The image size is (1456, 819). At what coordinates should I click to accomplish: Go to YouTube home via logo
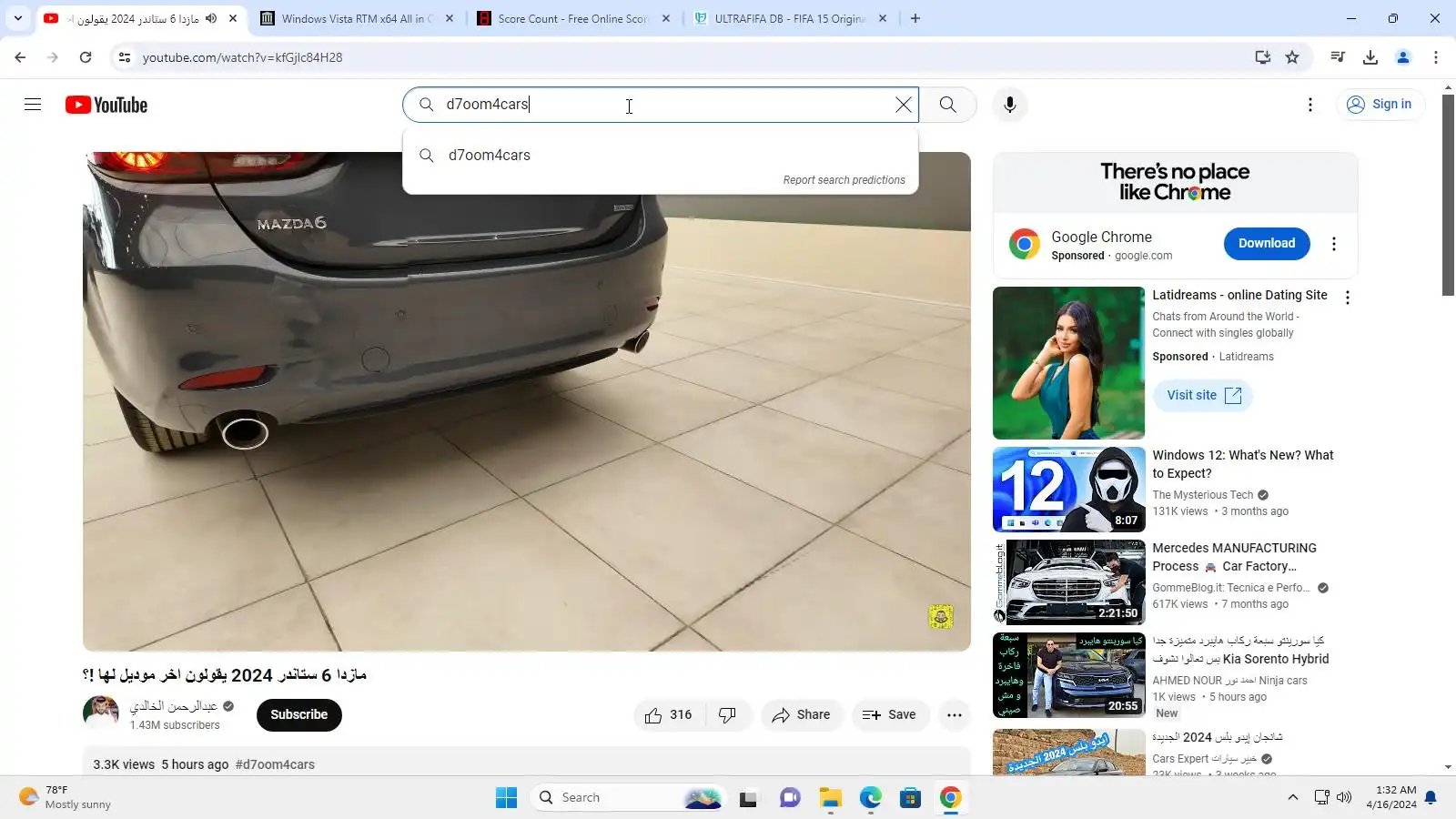[x=106, y=105]
